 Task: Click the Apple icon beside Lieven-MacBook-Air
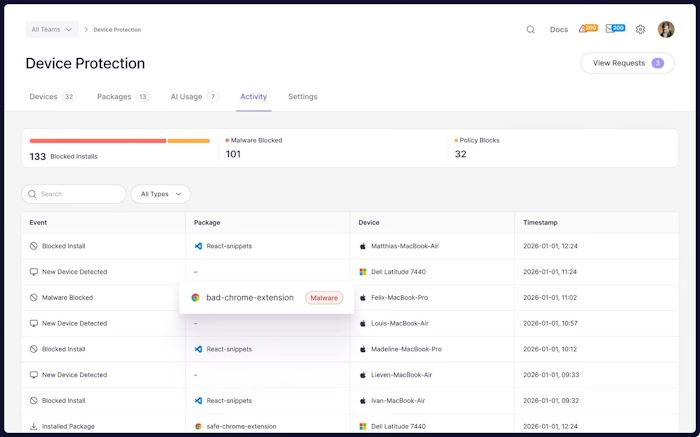[x=362, y=375]
